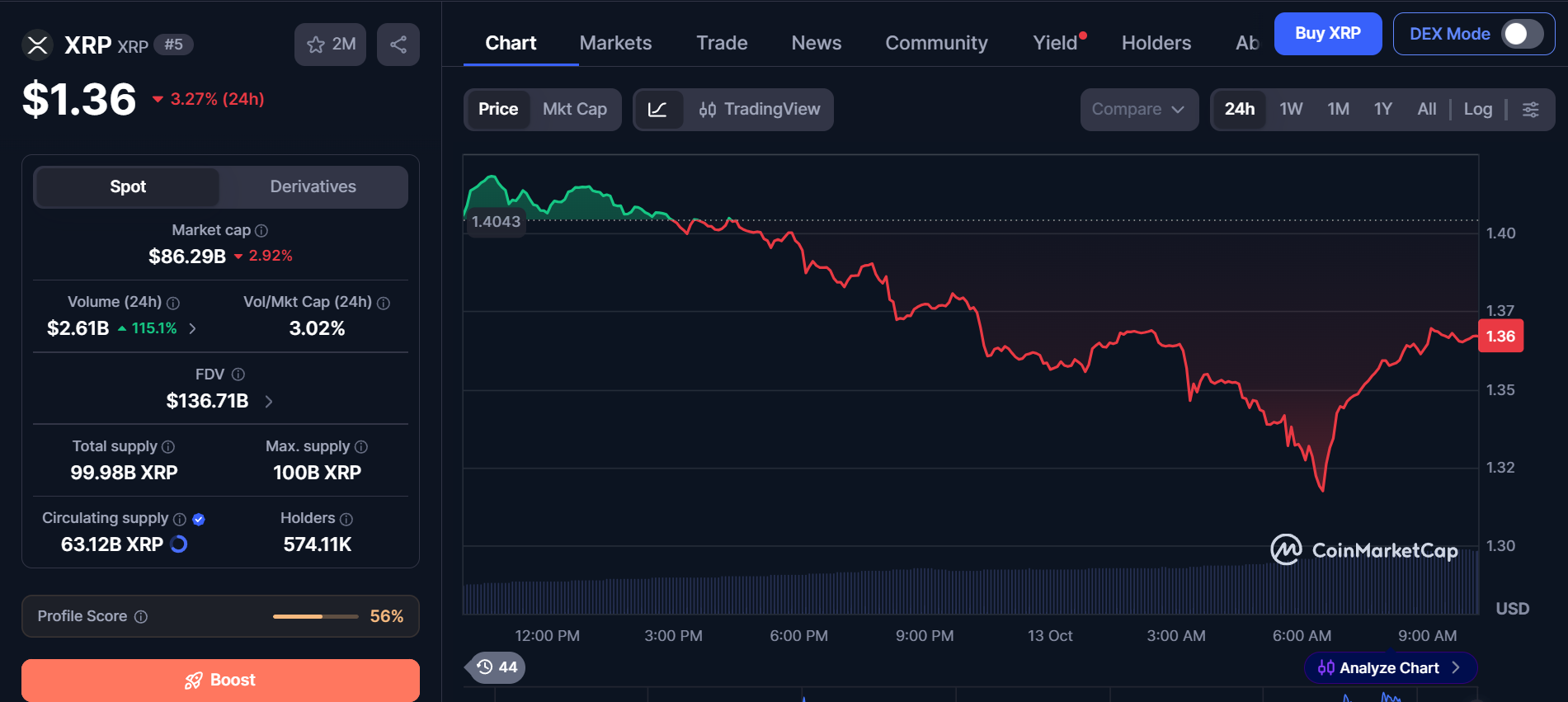The height and width of the screenshot is (702, 1568).
Task: Open the share icon button
Action: tap(398, 45)
